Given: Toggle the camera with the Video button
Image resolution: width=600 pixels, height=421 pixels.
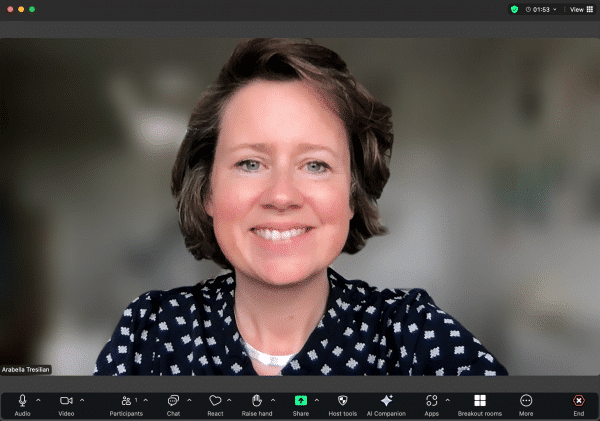Looking at the screenshot, I should pyautogui.click(x=66, y=401).
